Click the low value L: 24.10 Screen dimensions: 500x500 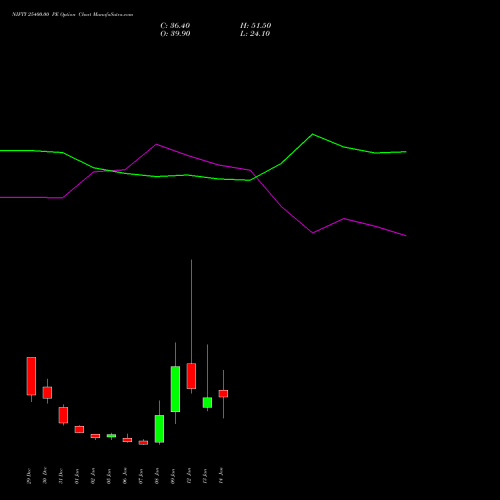click(255, 34)
